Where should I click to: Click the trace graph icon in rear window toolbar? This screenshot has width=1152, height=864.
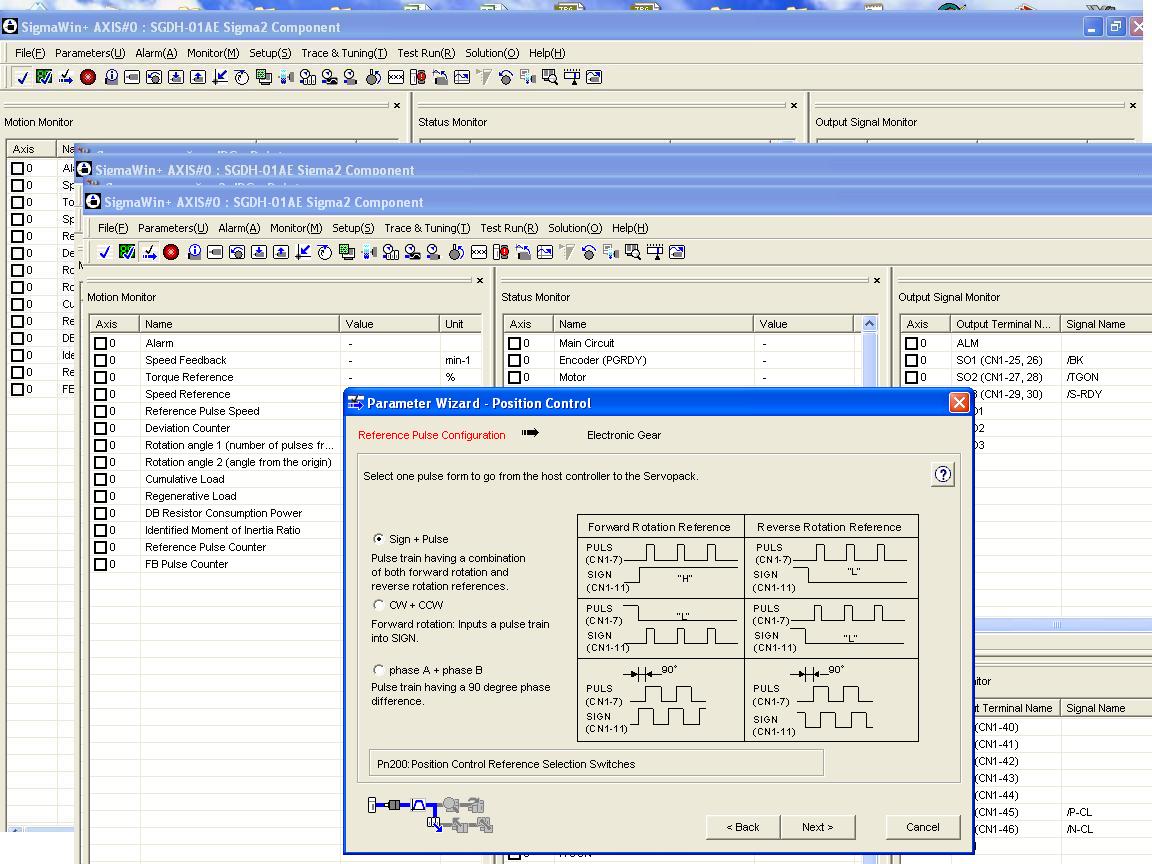(x=461, y=77)
